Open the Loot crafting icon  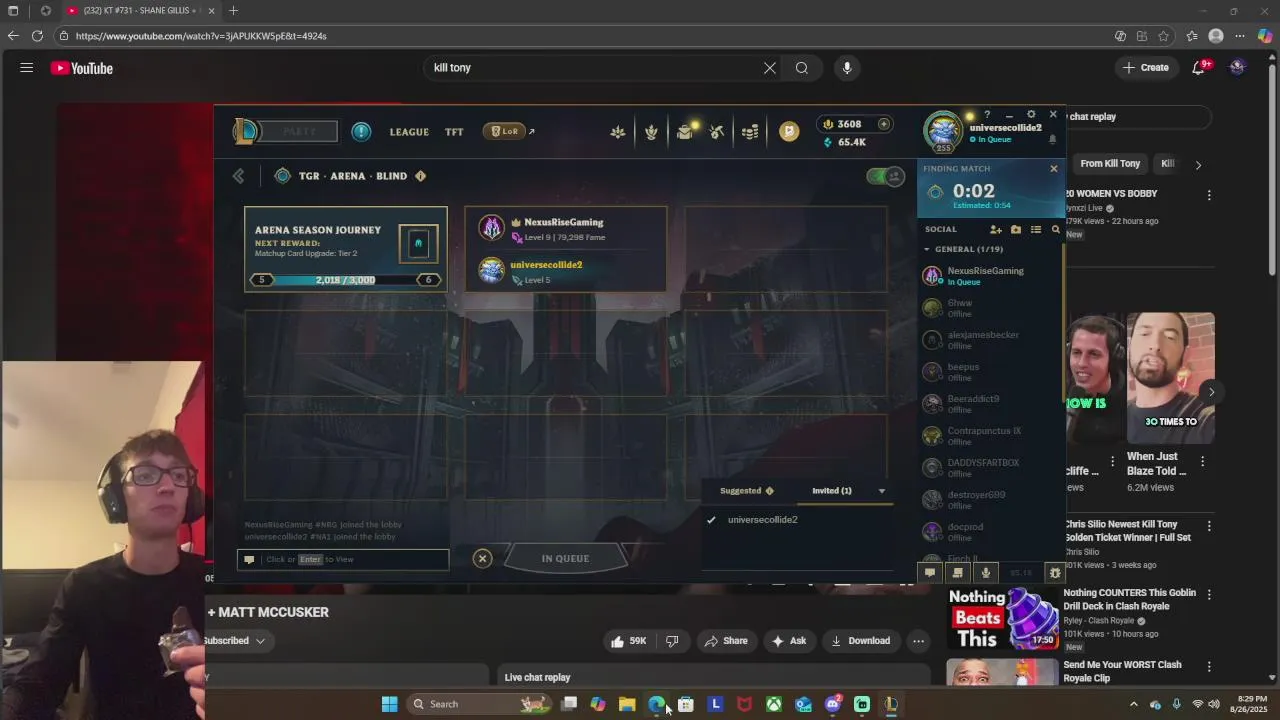pos(651,131)
